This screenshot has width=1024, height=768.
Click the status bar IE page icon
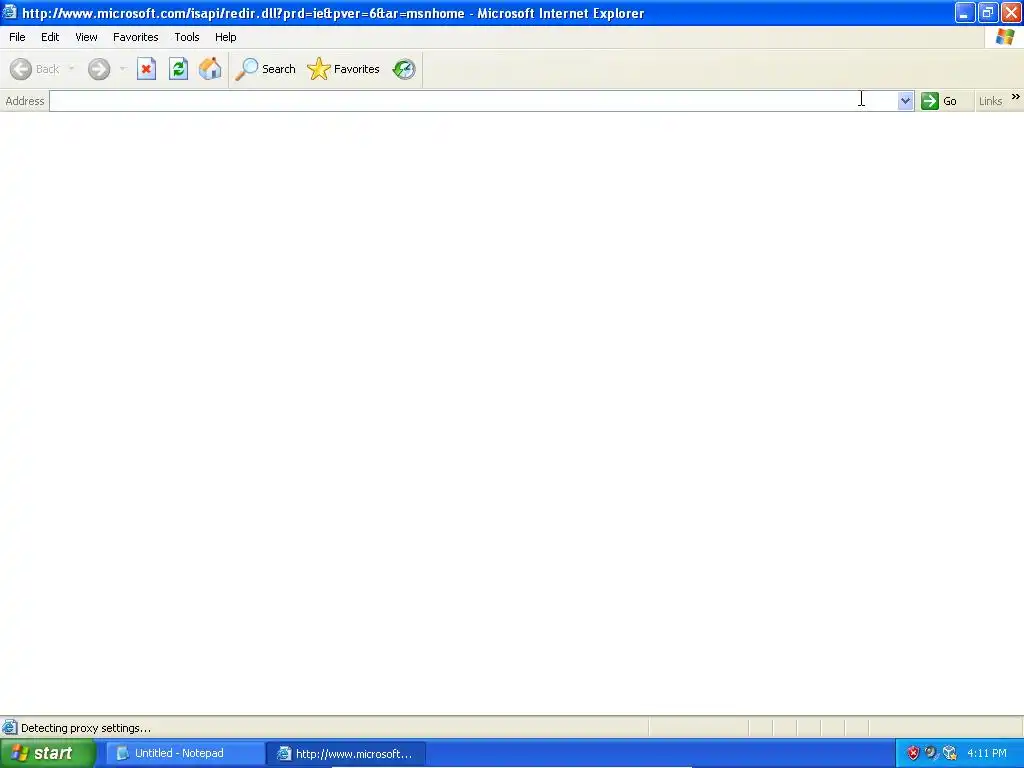[x=9, y=728]
